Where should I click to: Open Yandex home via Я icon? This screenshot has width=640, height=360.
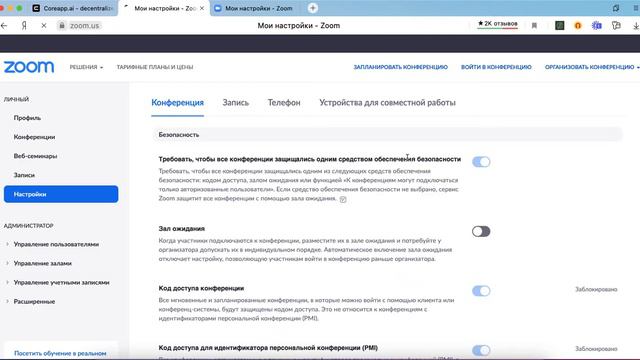click(24, 26)
